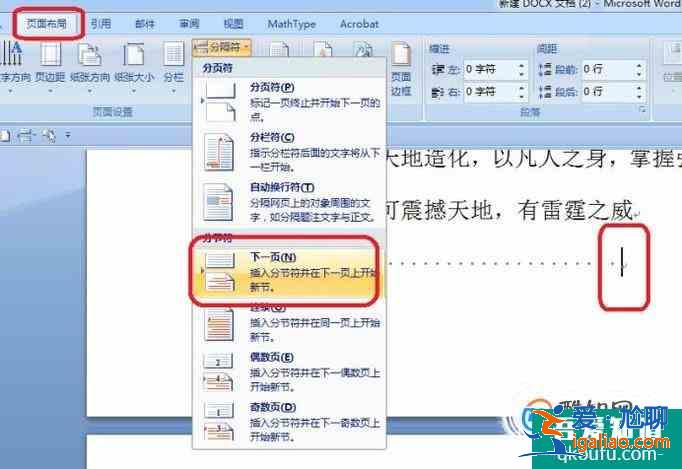Increase left indent with up arrow
Image resolution: width=682 pixels, height=469 pixels.
pos(522,66)
